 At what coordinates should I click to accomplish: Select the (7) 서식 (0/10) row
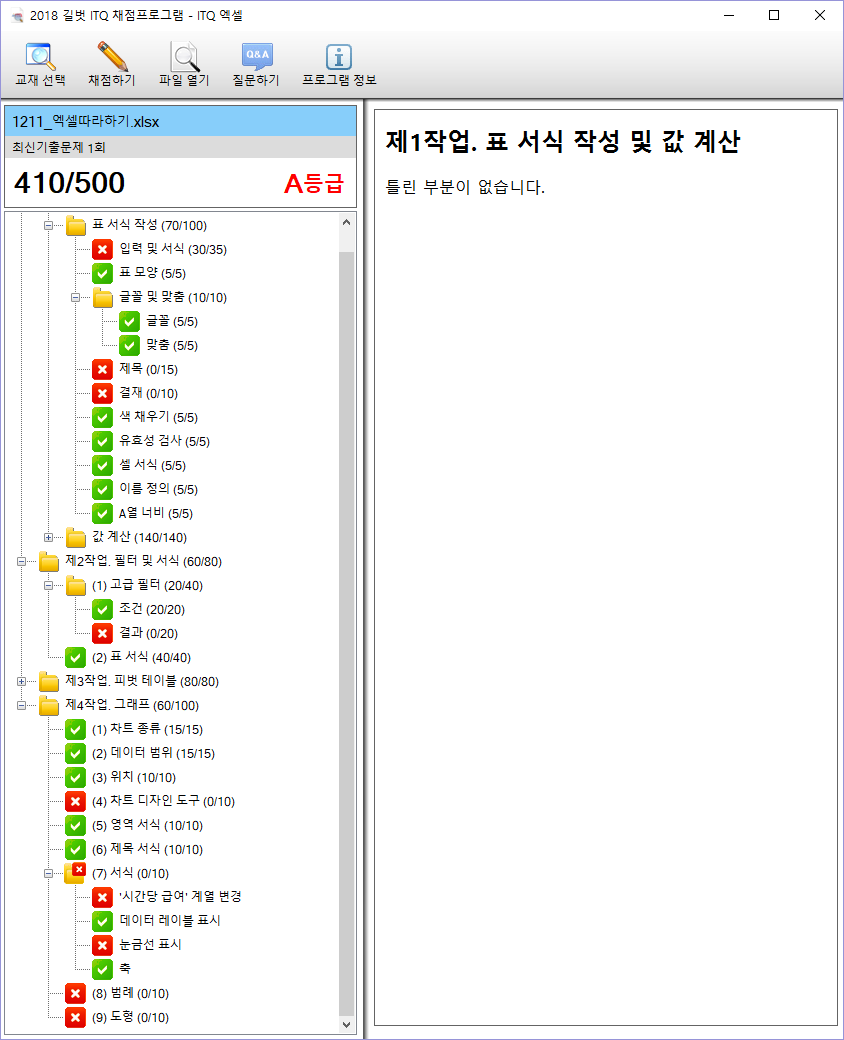(x=131, y=874)
